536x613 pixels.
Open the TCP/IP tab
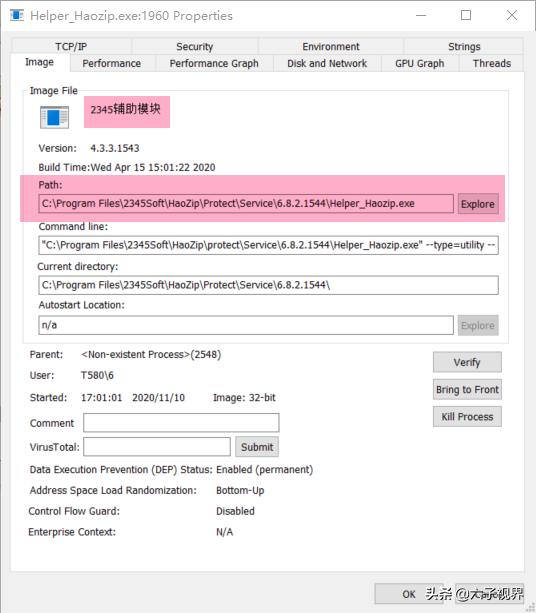[71, 47]
